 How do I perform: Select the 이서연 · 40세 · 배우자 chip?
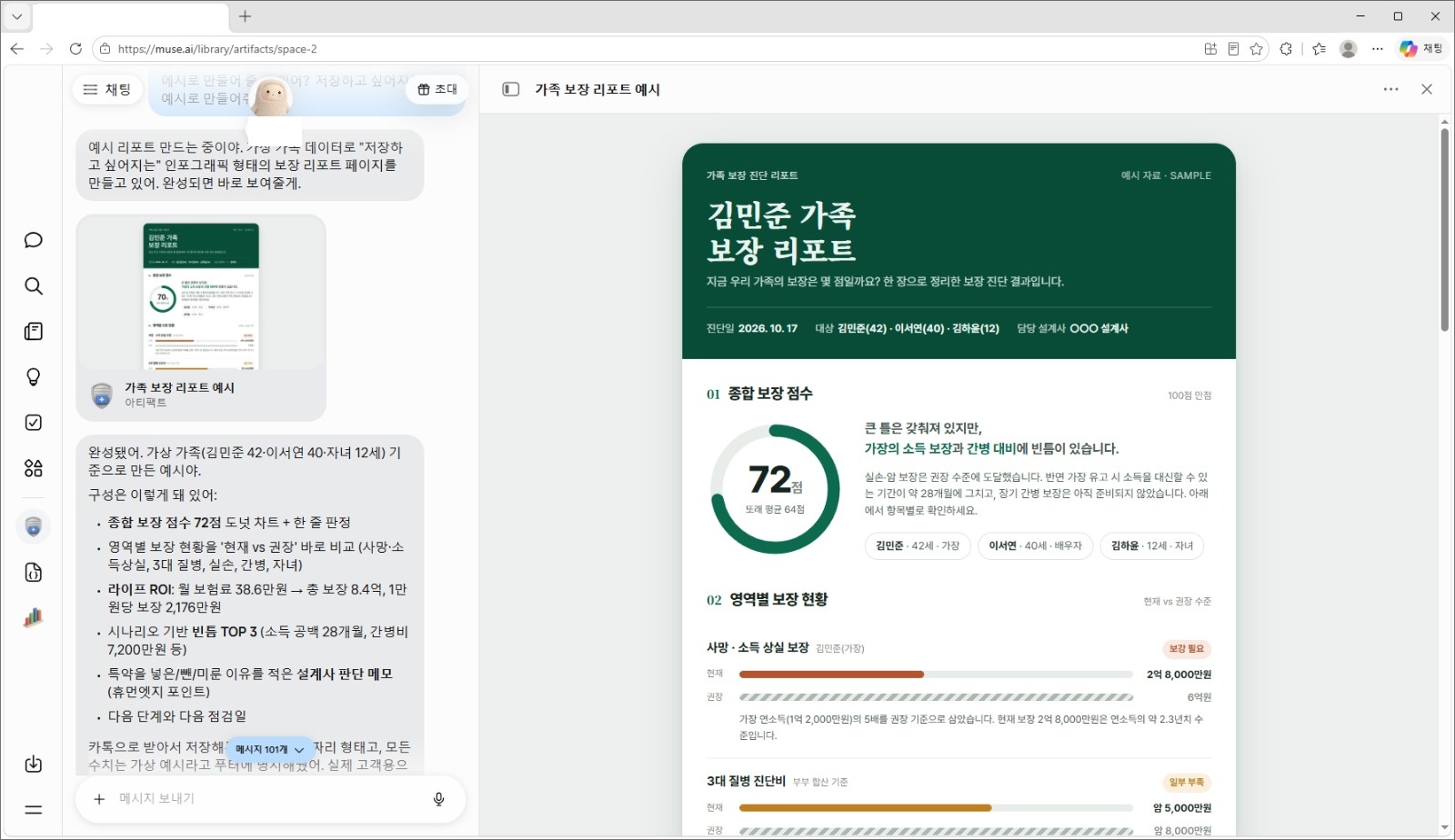[x=1035, y=545]
